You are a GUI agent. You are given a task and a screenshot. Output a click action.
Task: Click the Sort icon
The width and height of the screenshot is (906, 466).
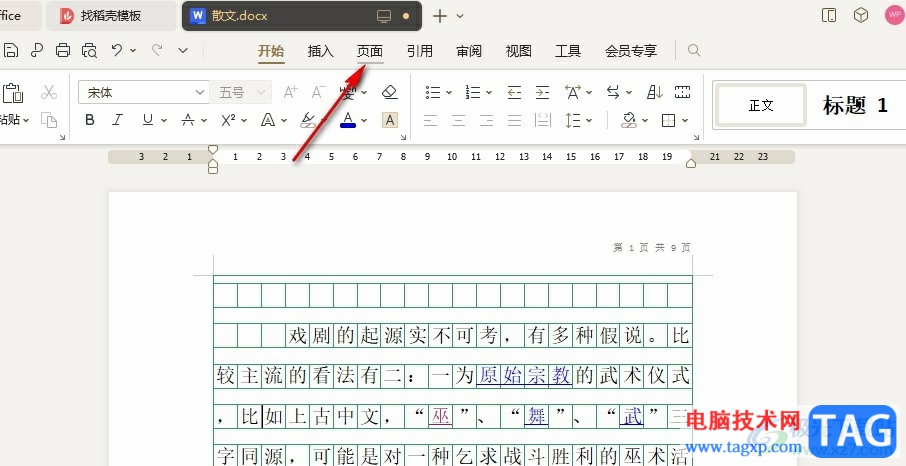(655, 92)
